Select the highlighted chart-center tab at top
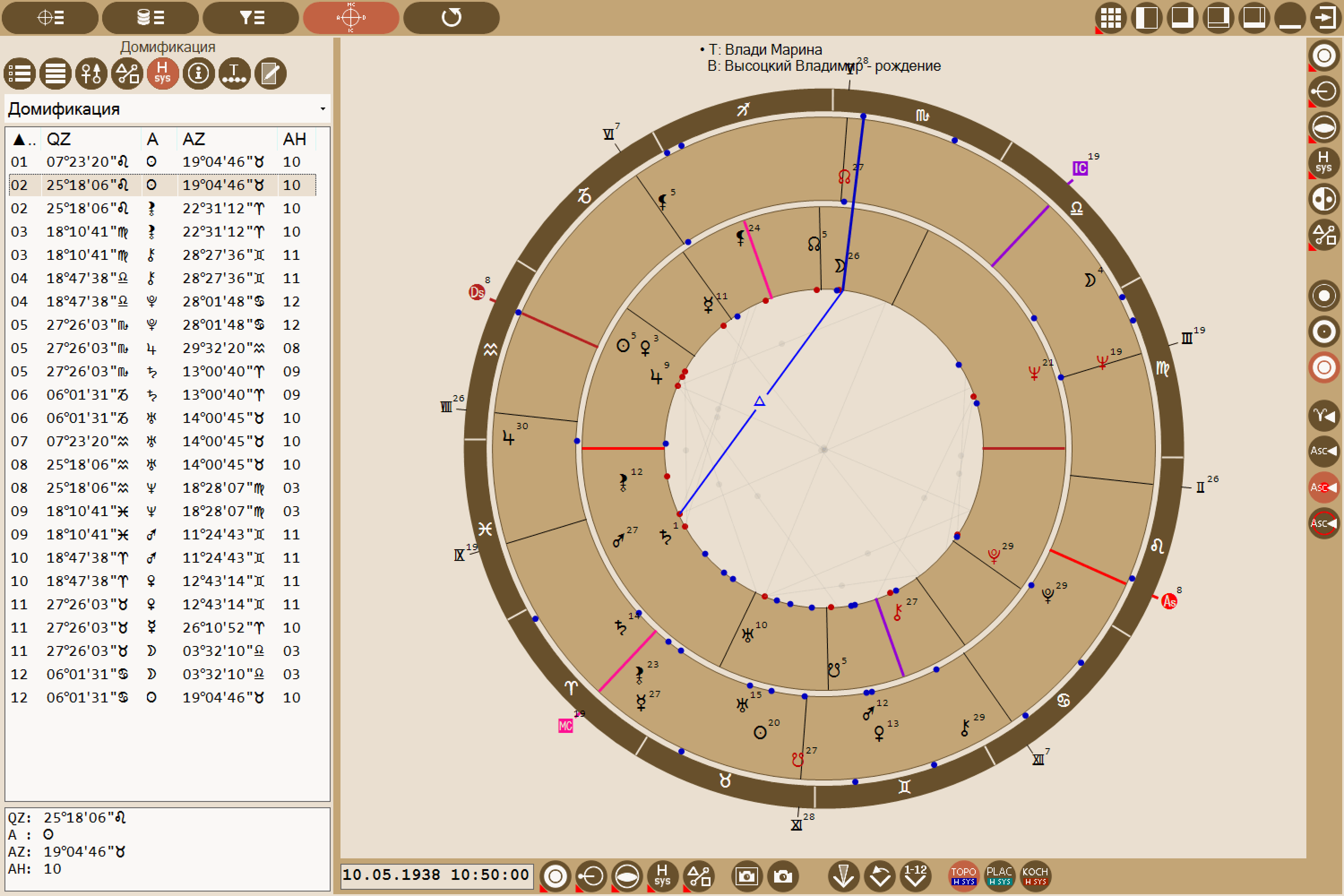This screenshot has height=896, width=1344. (351, 17)
